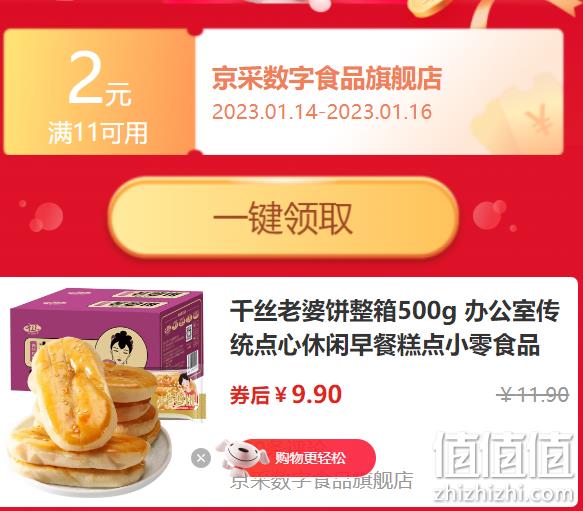Click coupon validity dates 2023.01.14-2023.01.16

pyautogui.click(x=322, y=112)
